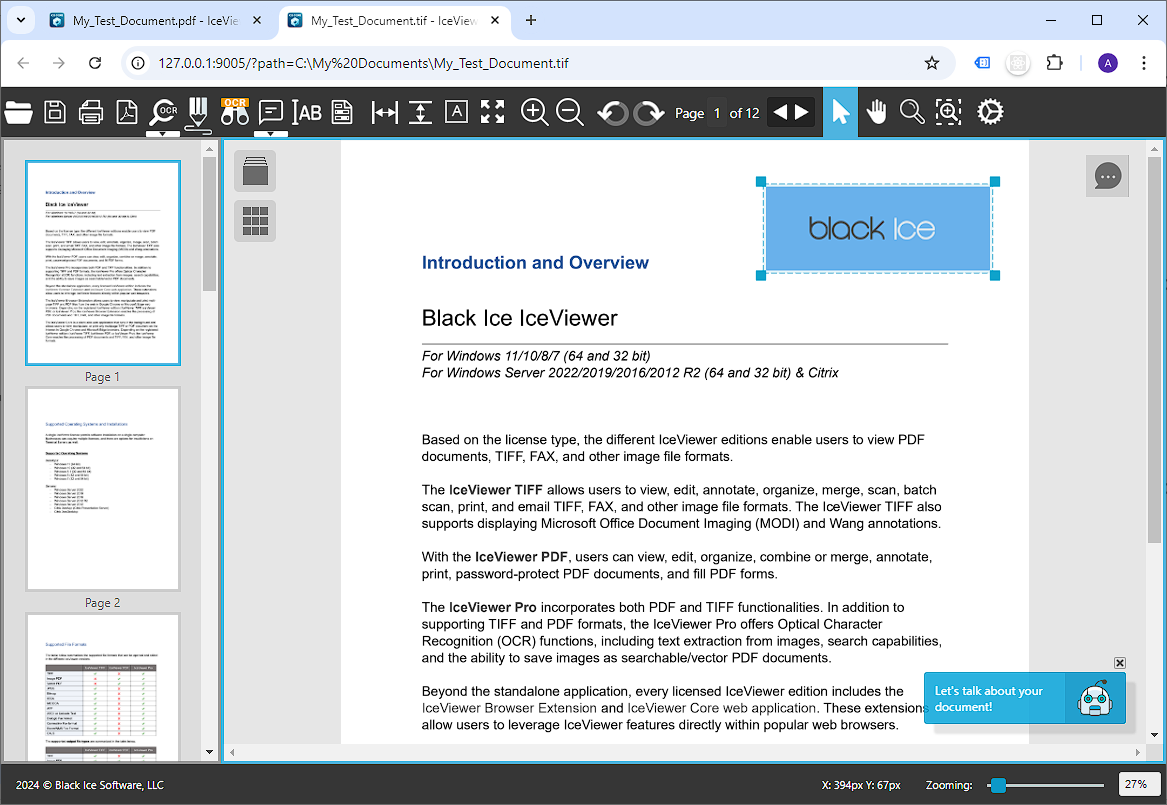
Task: Click the address bar URL
Action: pyautogui.click(x=363, y=63)
